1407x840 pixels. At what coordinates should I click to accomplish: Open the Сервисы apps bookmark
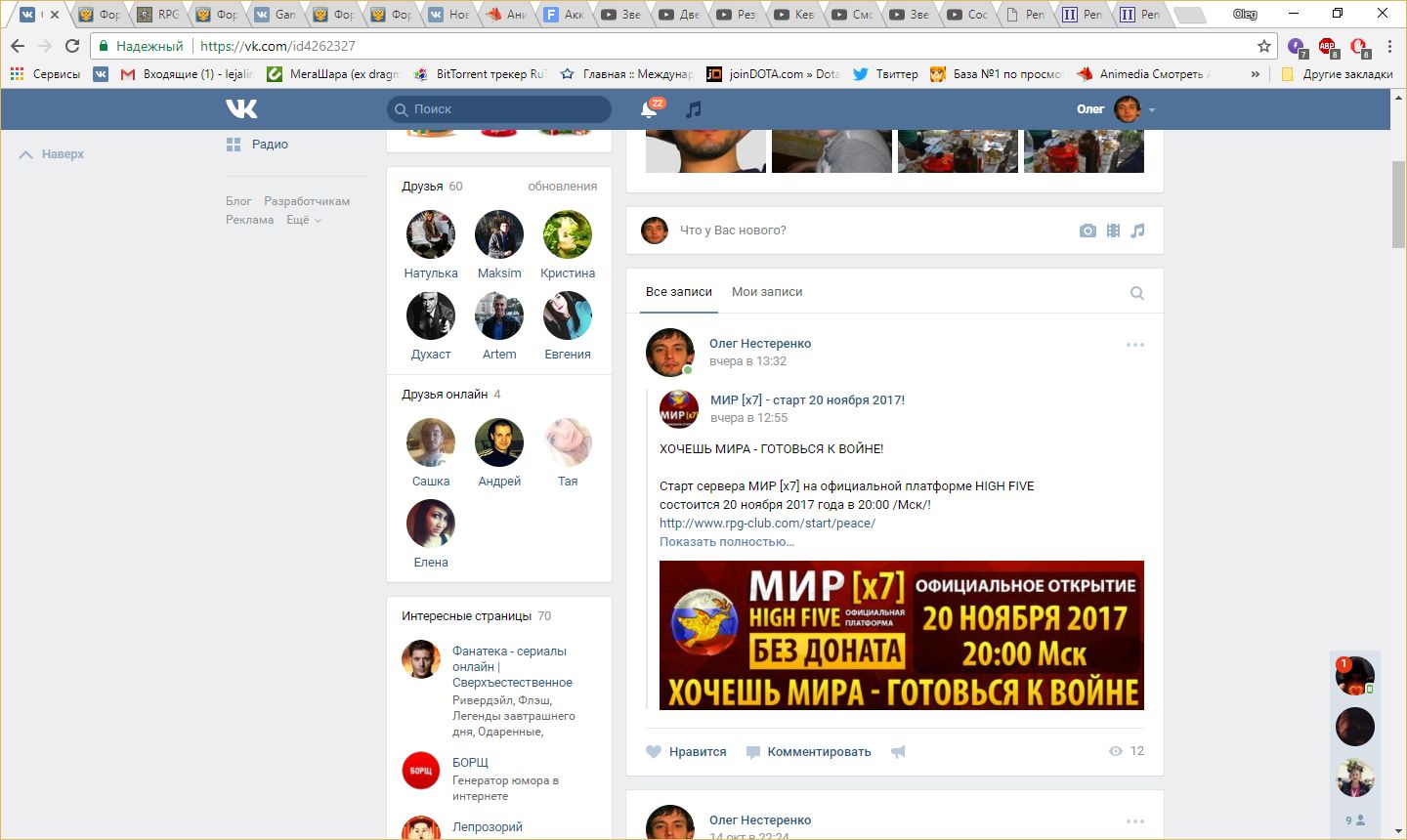(x=45, y=74)
